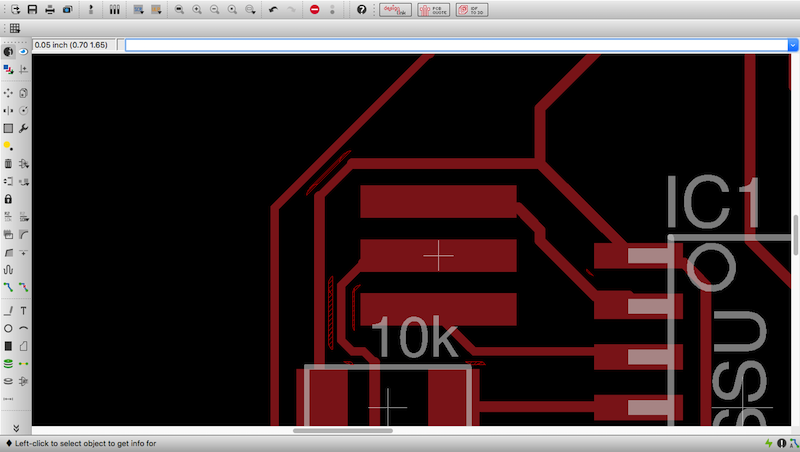Open the Display layers tool

coord(8,69)
